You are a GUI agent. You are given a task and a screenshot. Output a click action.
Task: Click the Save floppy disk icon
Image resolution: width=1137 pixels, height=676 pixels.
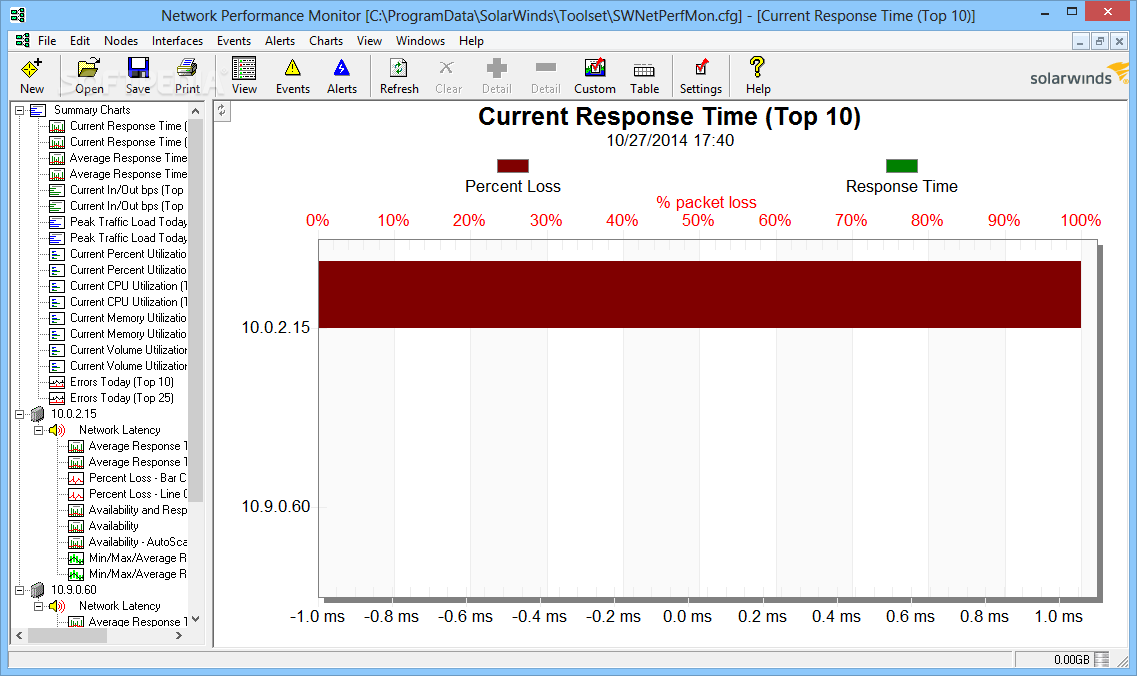(138, 69)
